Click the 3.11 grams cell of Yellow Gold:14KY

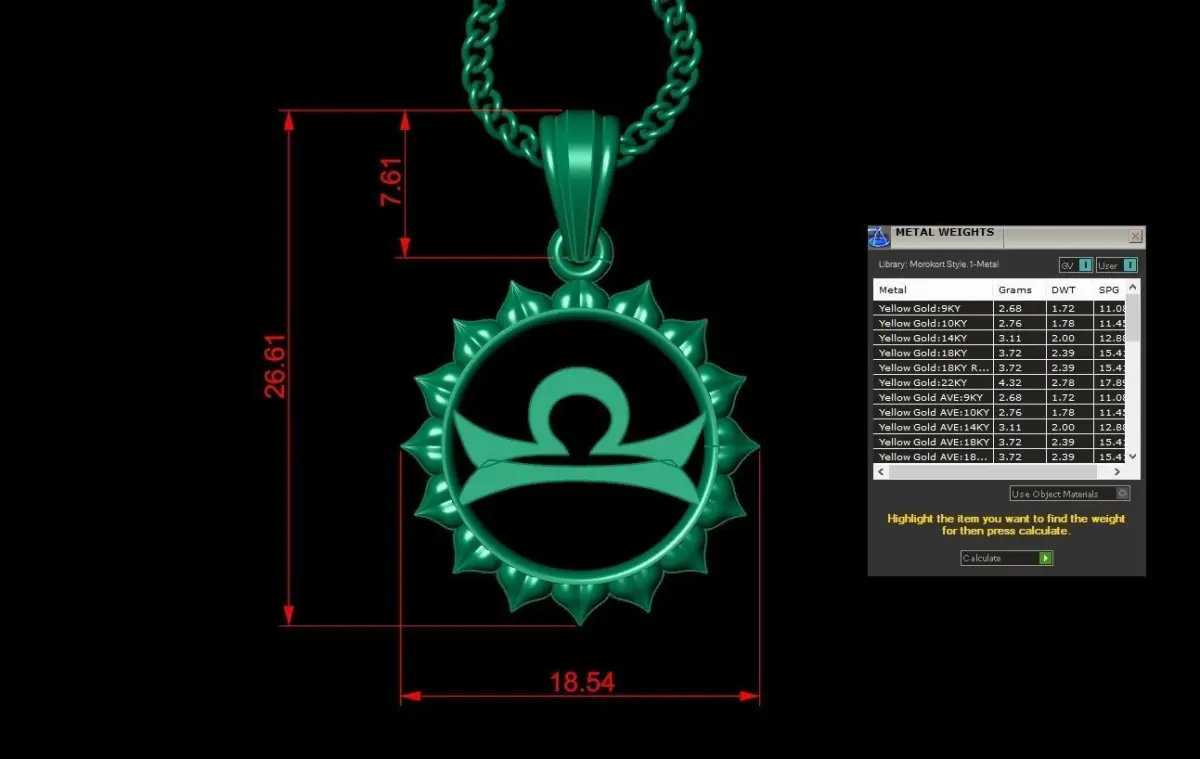click(1019, 338)
